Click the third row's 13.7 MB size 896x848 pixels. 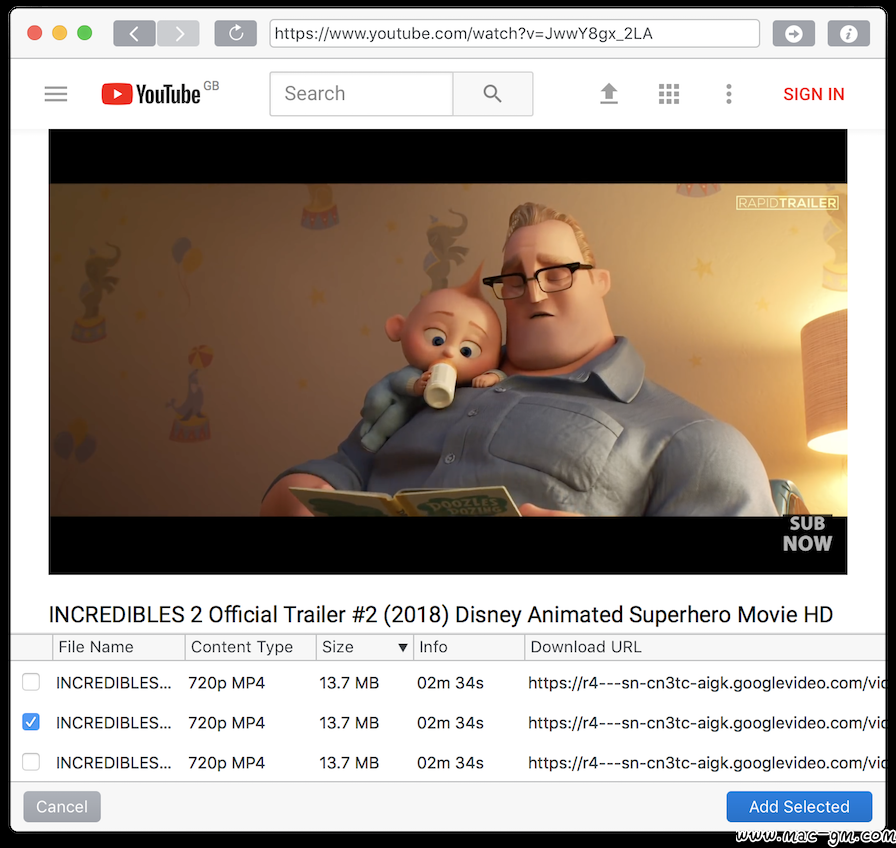coord(349,763)
